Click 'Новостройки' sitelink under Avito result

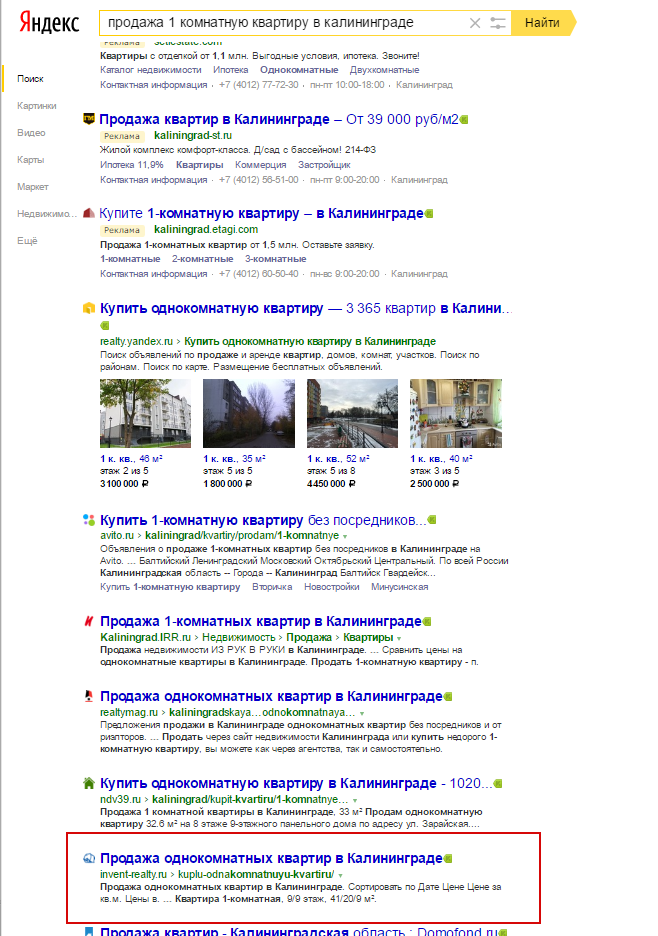(x=332, y=587)
